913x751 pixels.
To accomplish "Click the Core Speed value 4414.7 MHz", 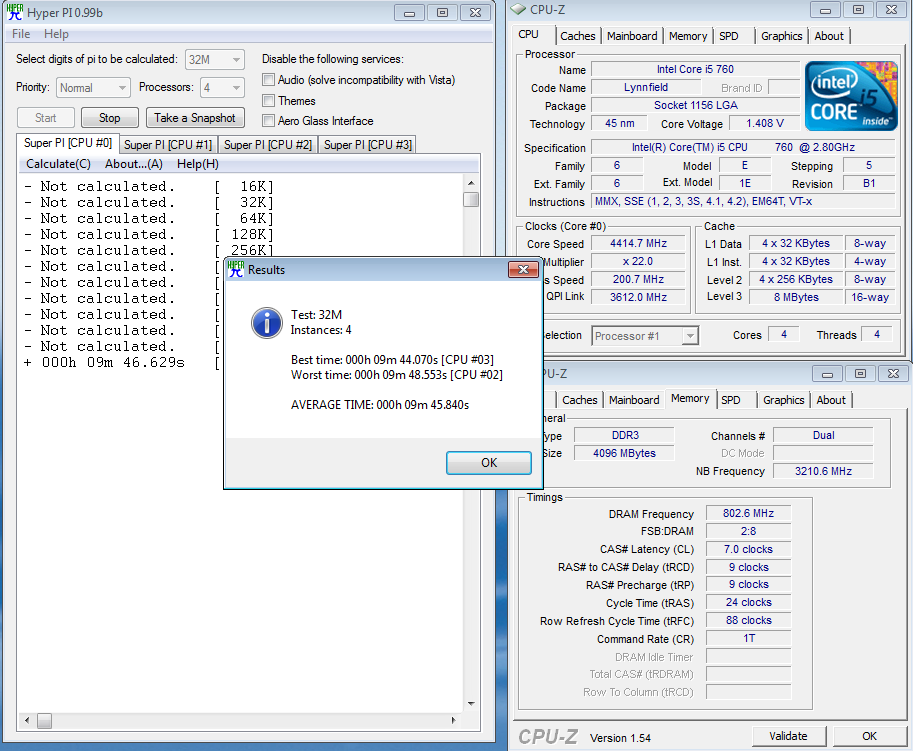I will pos(639,243).
